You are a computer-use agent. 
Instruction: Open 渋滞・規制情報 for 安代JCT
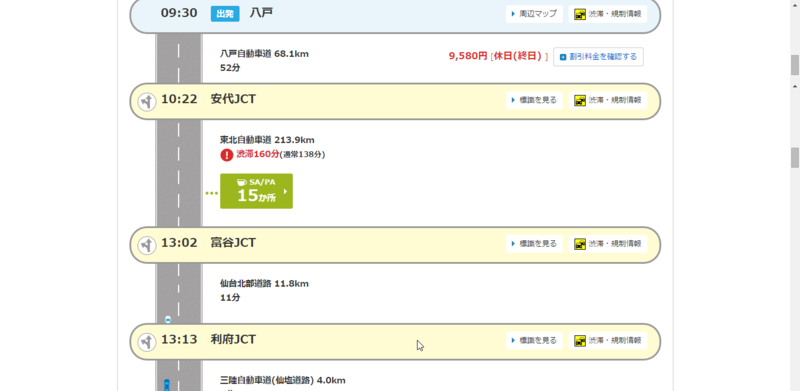[608, 101]
